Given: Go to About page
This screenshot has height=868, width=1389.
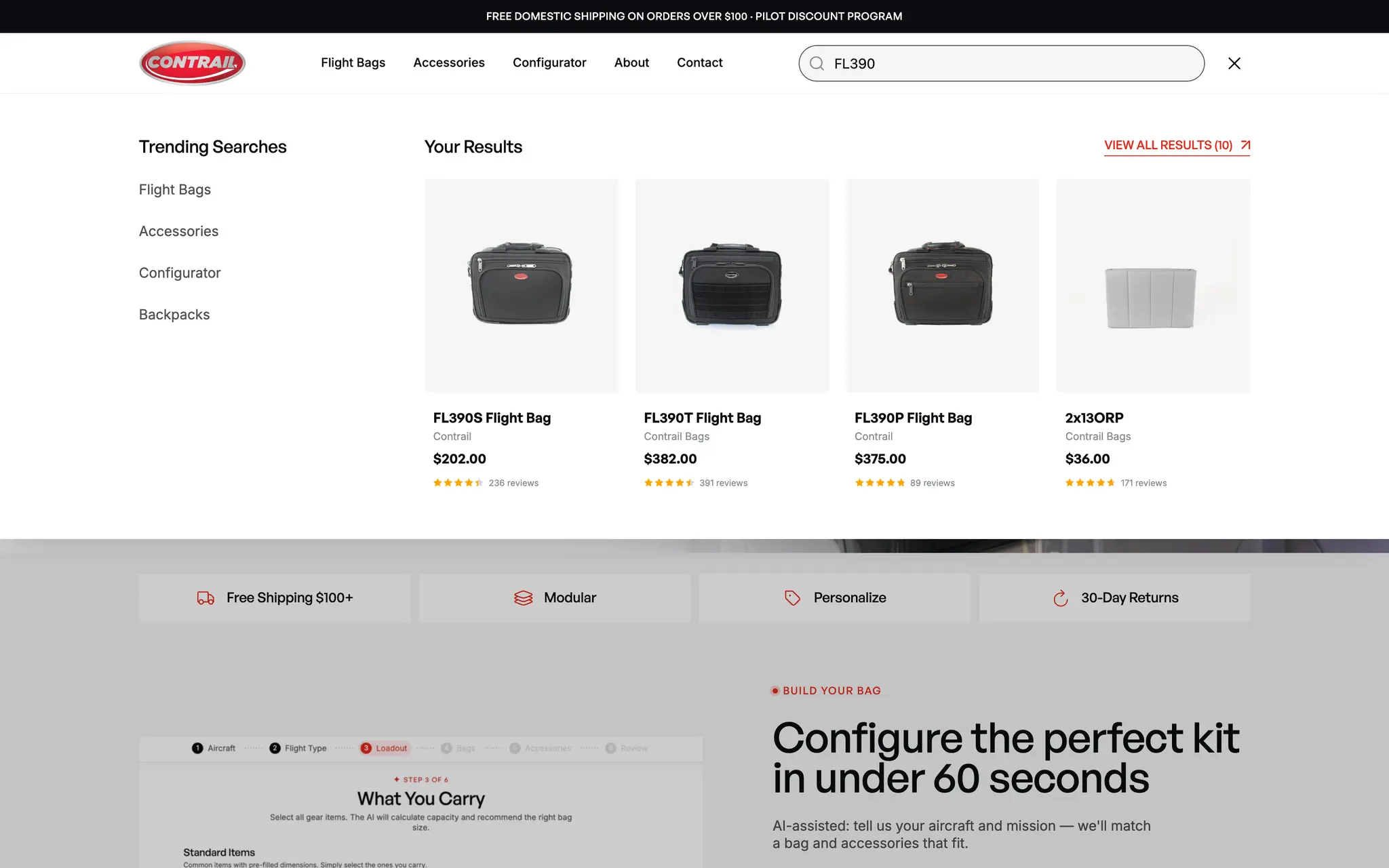Looking at the screenshot, I should [x=631, y=62].
